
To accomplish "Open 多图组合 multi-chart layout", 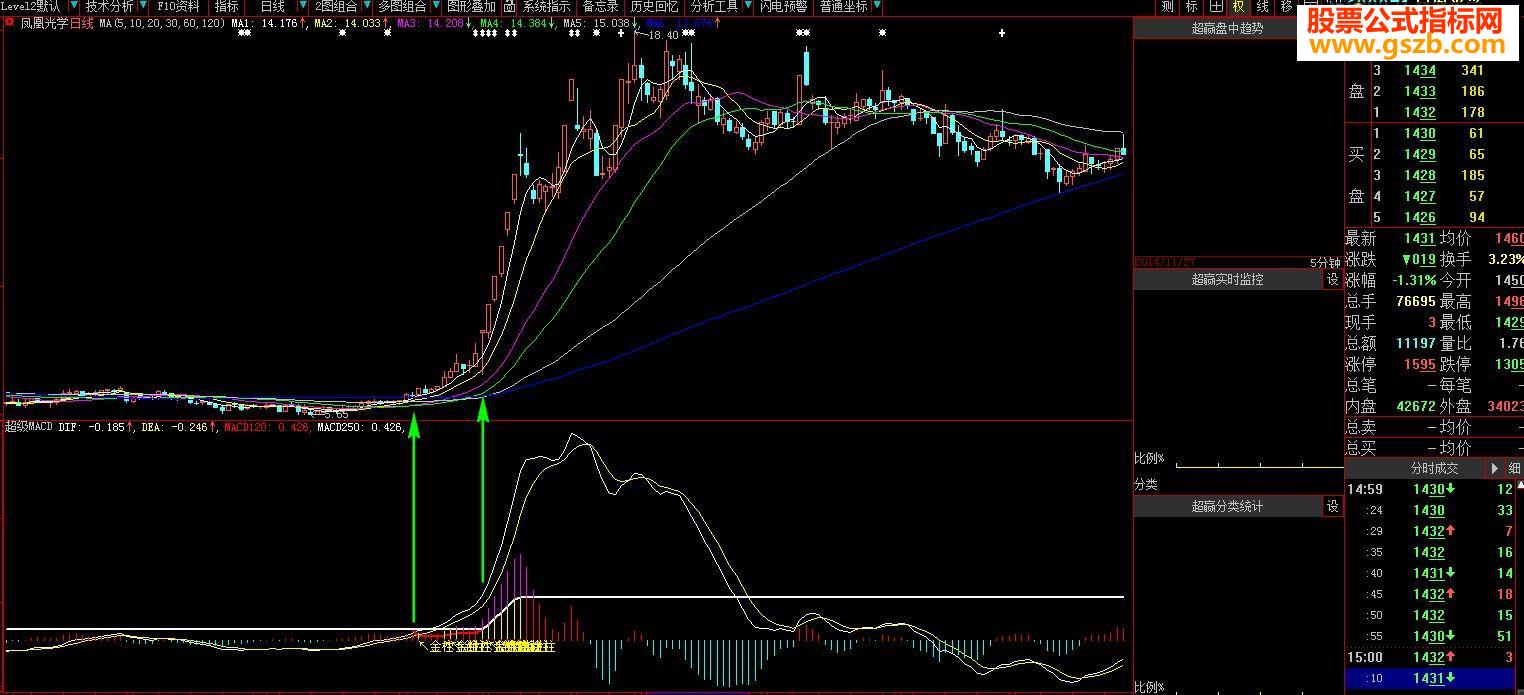I will point(401,6).
